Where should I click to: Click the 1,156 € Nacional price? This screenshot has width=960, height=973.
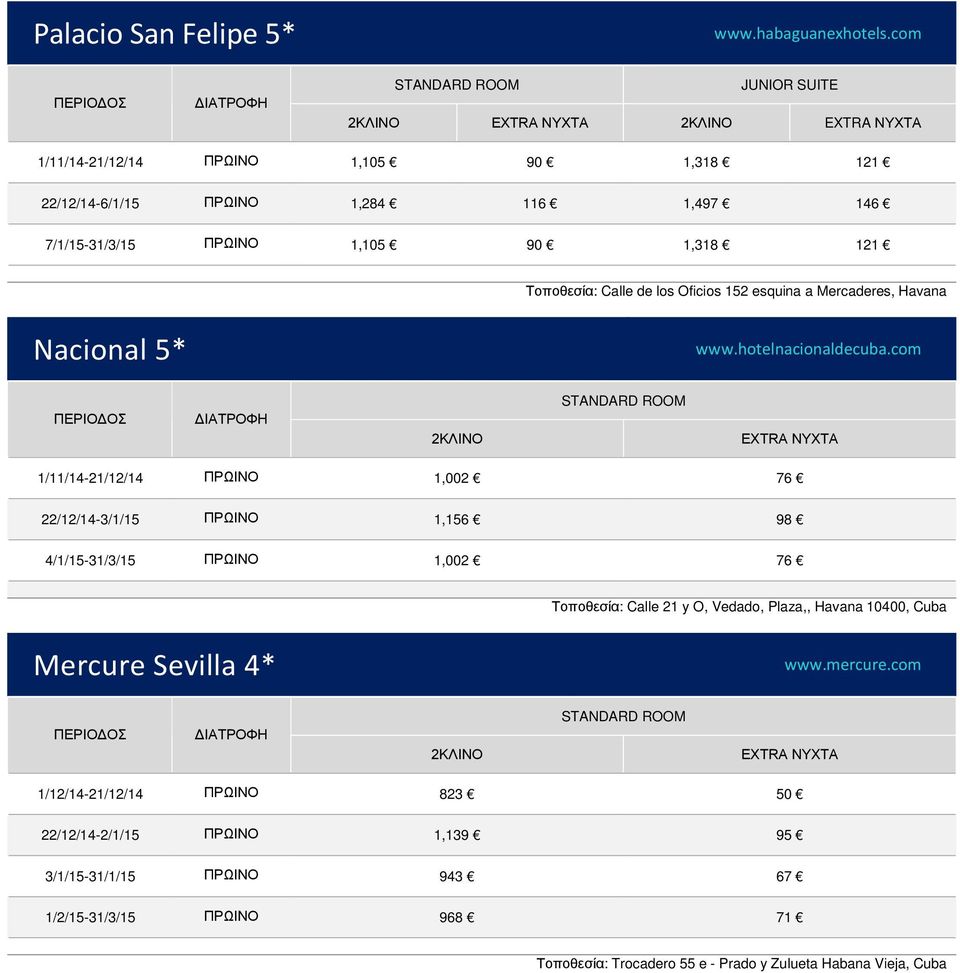point(457,519)
